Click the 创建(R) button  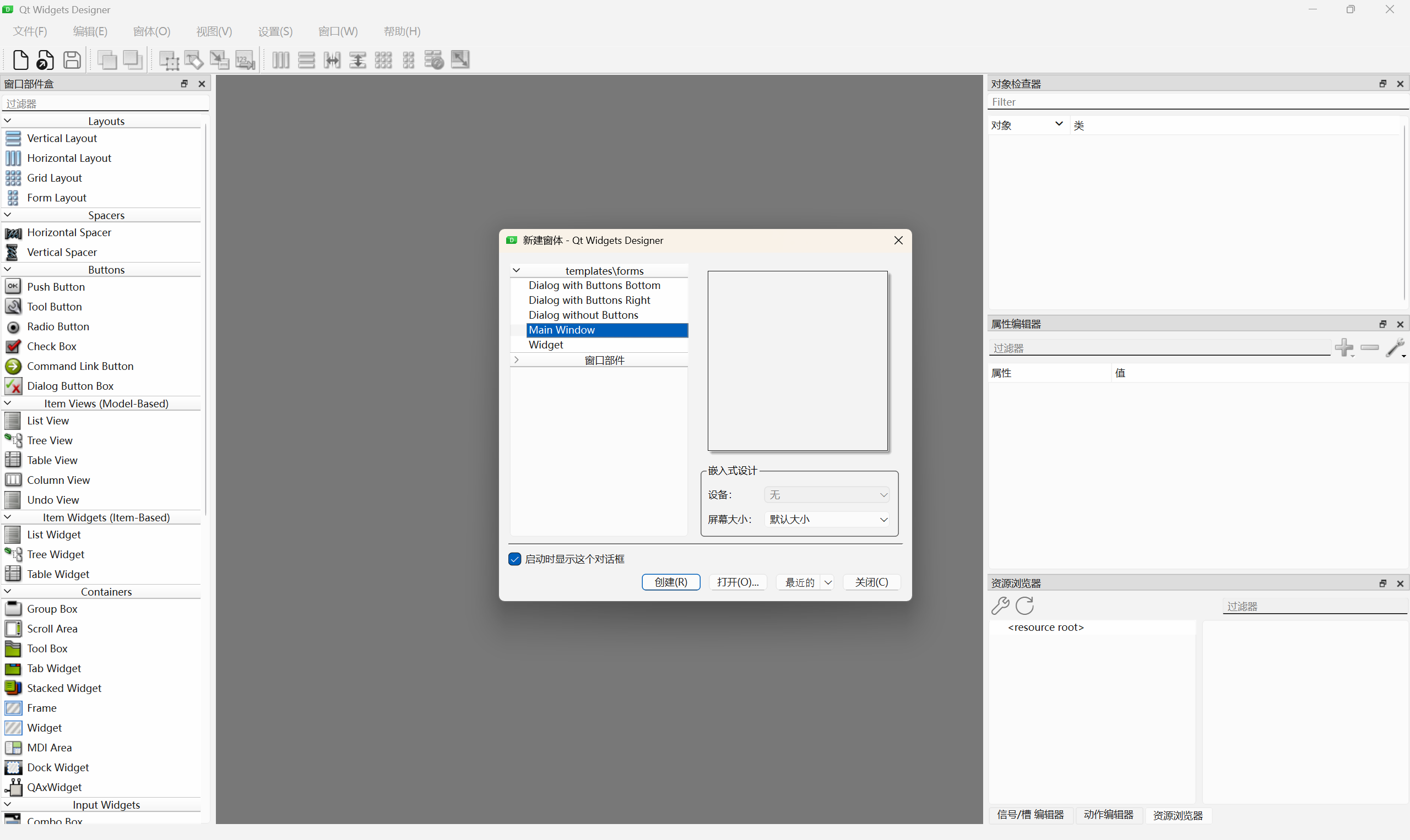coord(670,582)
